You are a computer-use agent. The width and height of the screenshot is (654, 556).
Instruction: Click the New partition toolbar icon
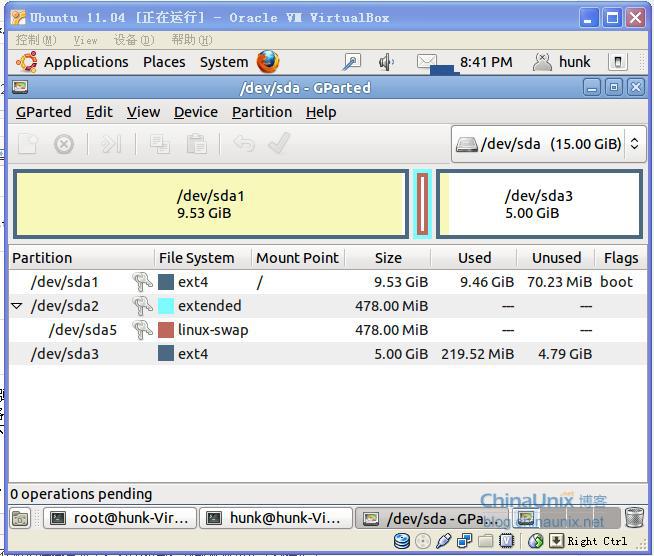pos(28,144)
